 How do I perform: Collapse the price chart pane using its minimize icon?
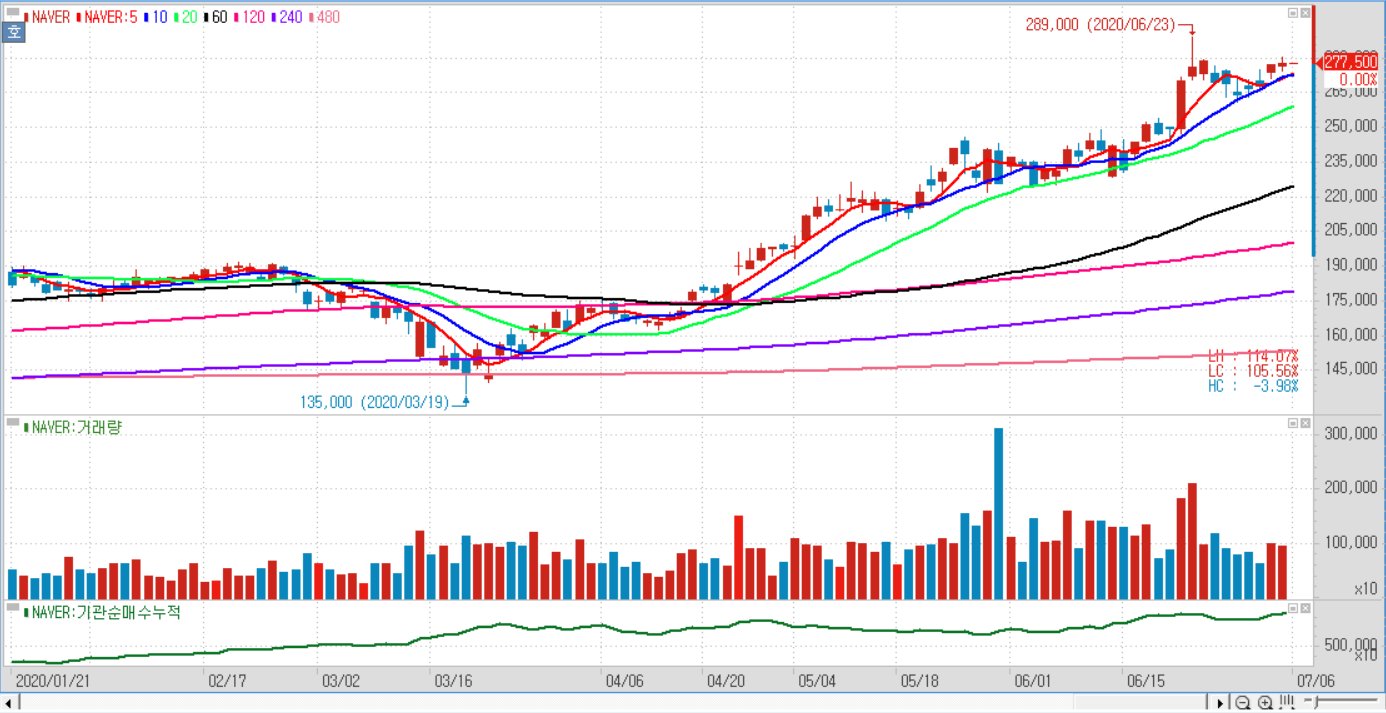click(x=1293, y=13)
